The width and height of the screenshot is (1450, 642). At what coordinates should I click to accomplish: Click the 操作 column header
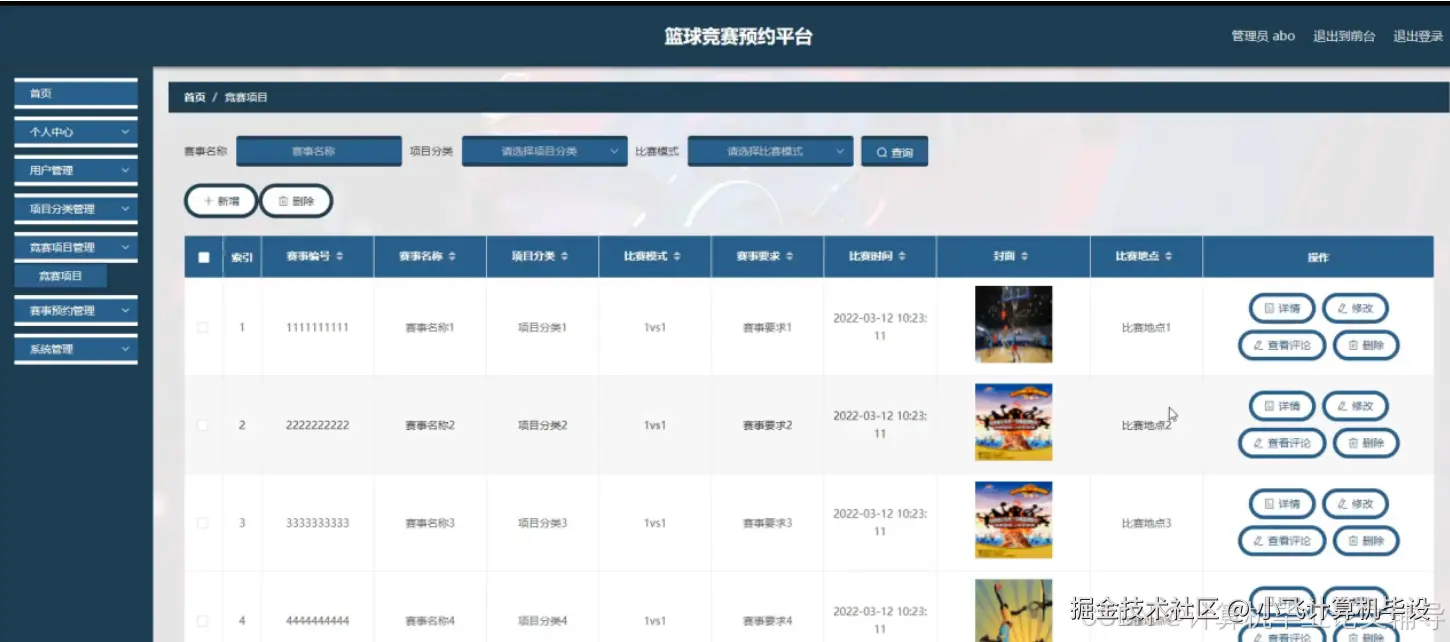pos(1318,257)
